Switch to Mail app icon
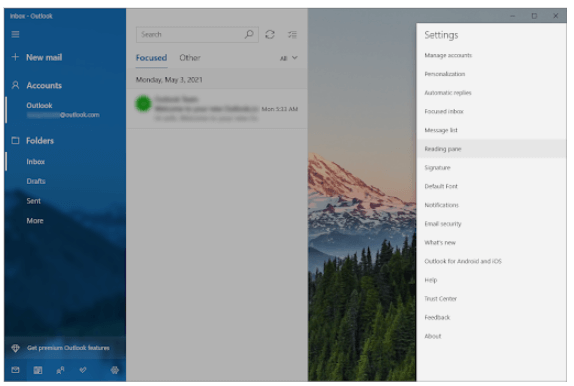Screen dimensions: 574x386 [x=15, y=370]
